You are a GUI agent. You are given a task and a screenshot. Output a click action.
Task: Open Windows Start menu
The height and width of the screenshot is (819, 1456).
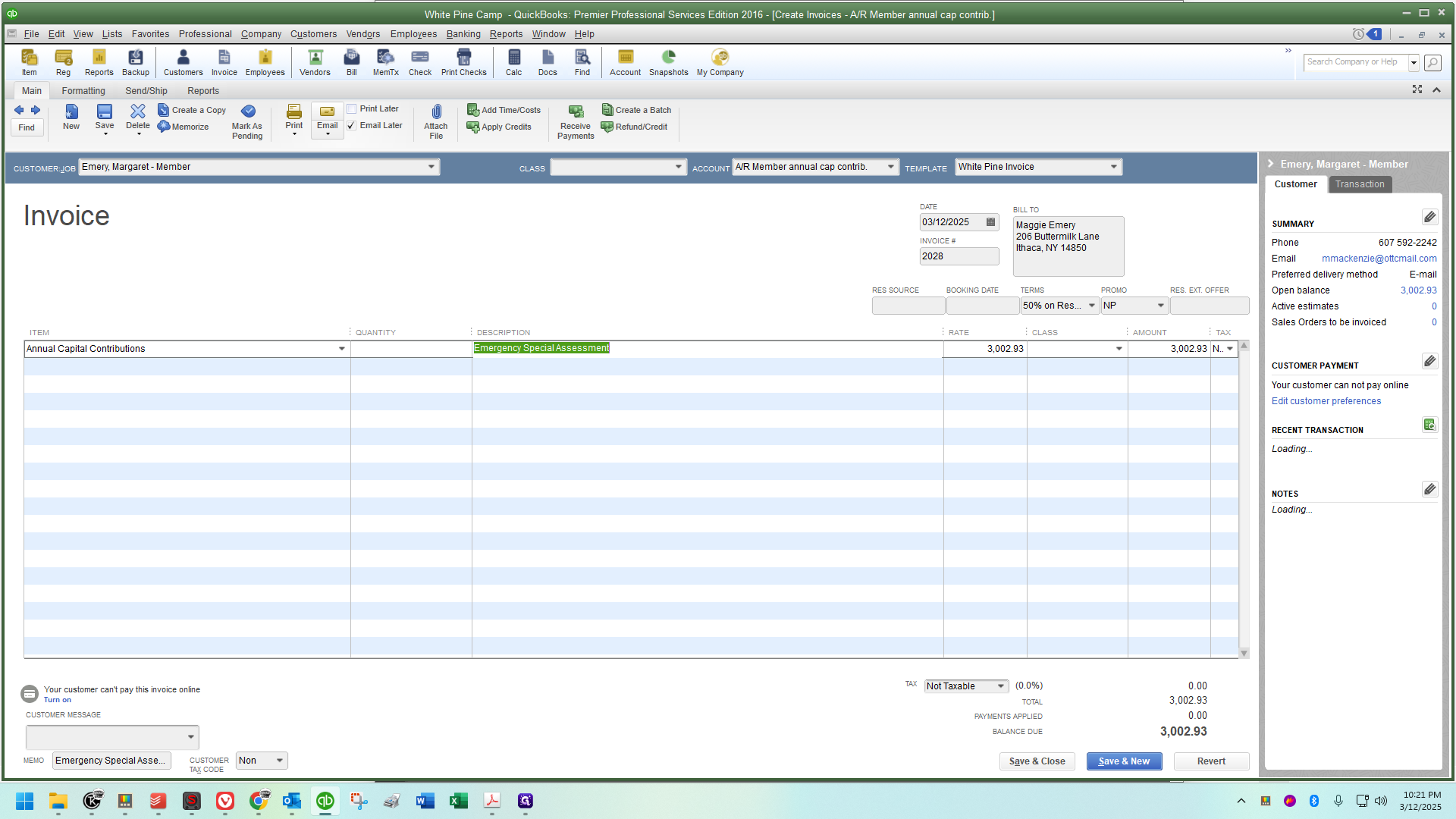click(24, 801)
